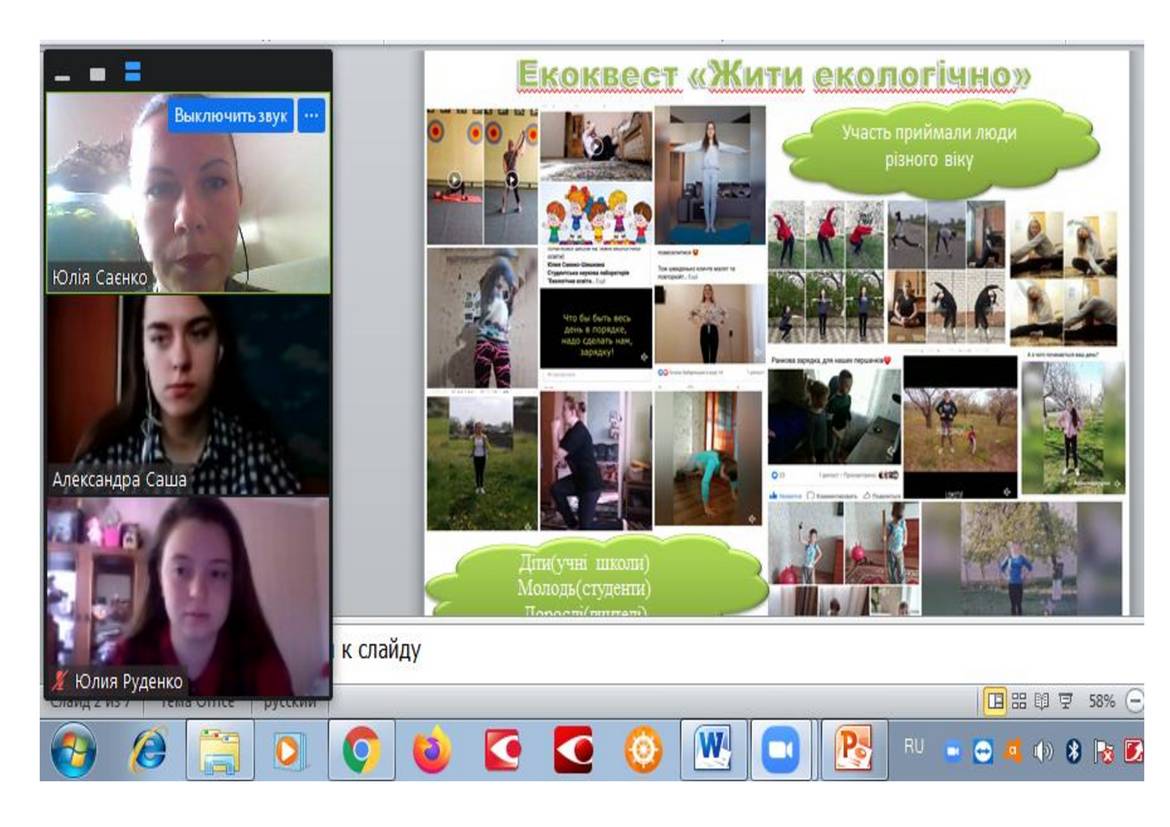1170x827 pixels.
Task: Switch to Normal view in PowerPoint status bar
Action: pos(995,701)
